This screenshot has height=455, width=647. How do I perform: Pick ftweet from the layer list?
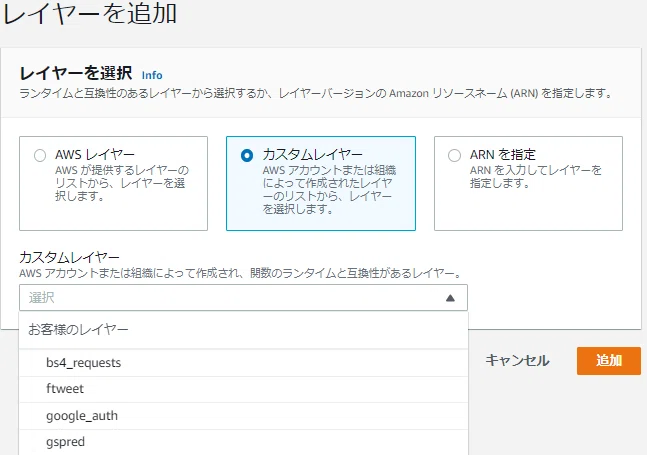coord(243,389)
